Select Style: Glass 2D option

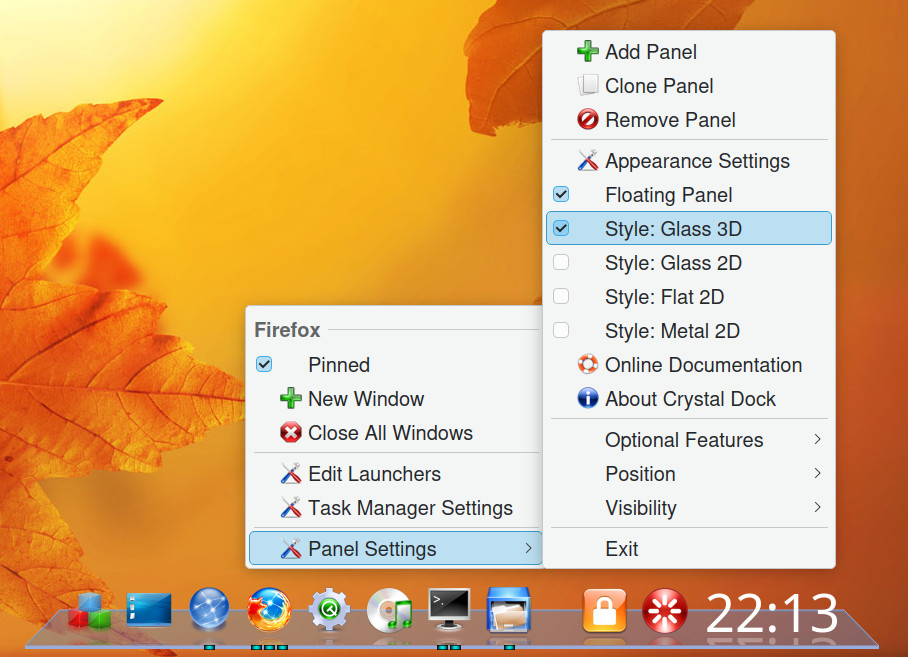click(x=689, y=263)
